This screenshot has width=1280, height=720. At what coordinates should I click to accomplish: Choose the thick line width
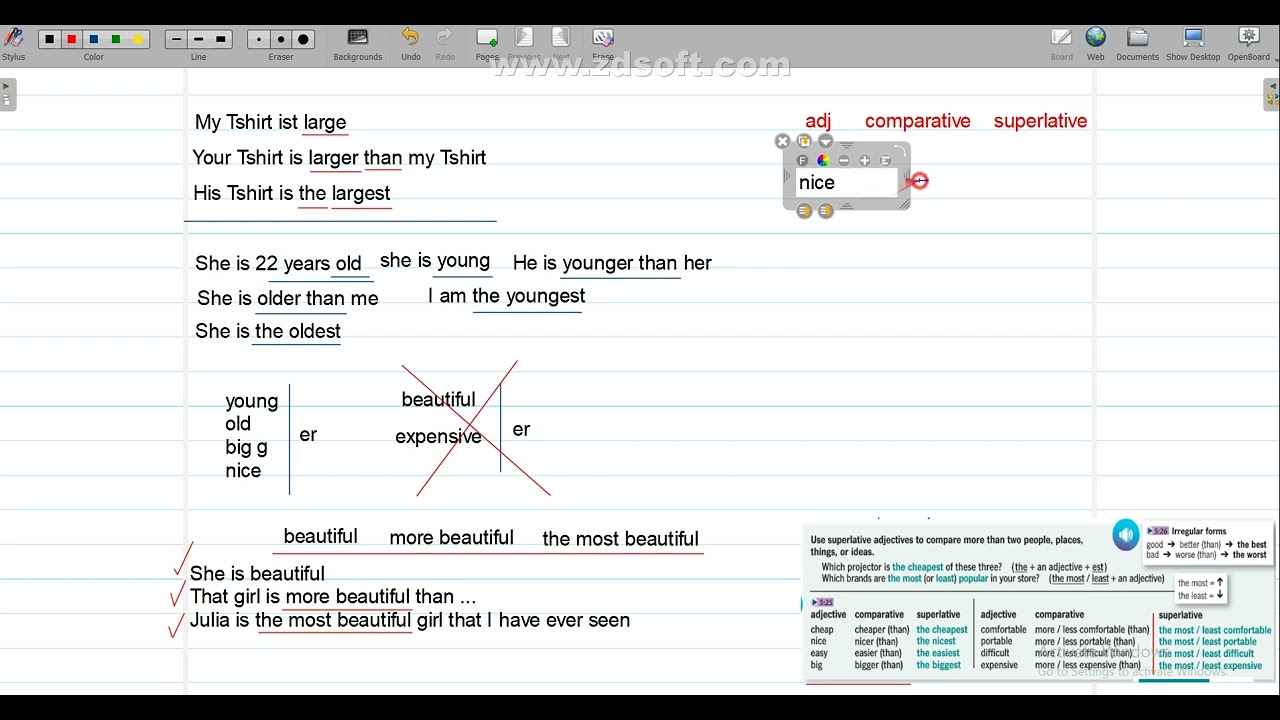[x=221, y=39]
